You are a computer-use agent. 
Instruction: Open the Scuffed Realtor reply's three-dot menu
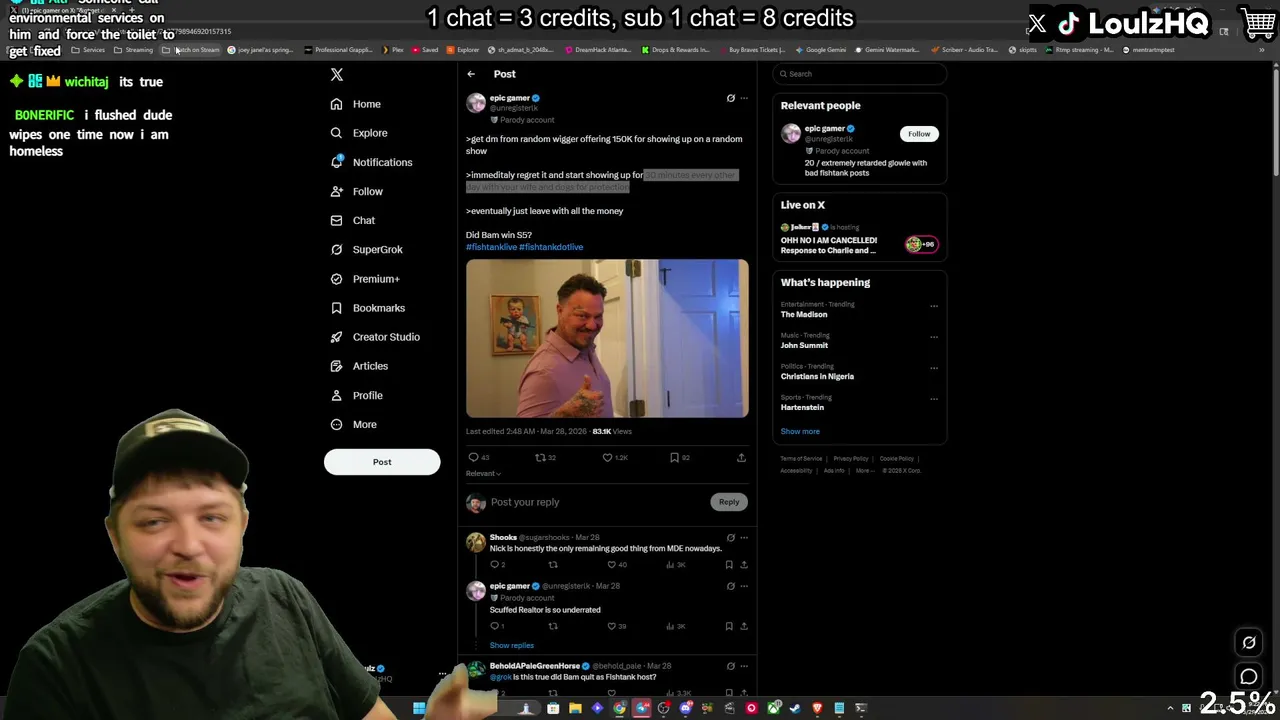[x=744, y=586]
